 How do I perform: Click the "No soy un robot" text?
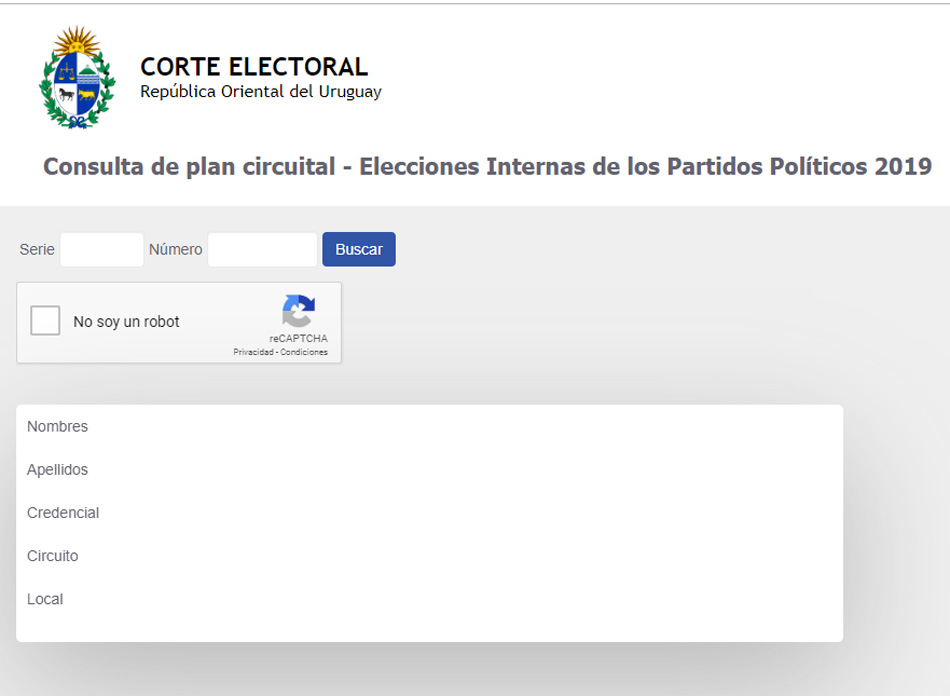click(127, 322)
